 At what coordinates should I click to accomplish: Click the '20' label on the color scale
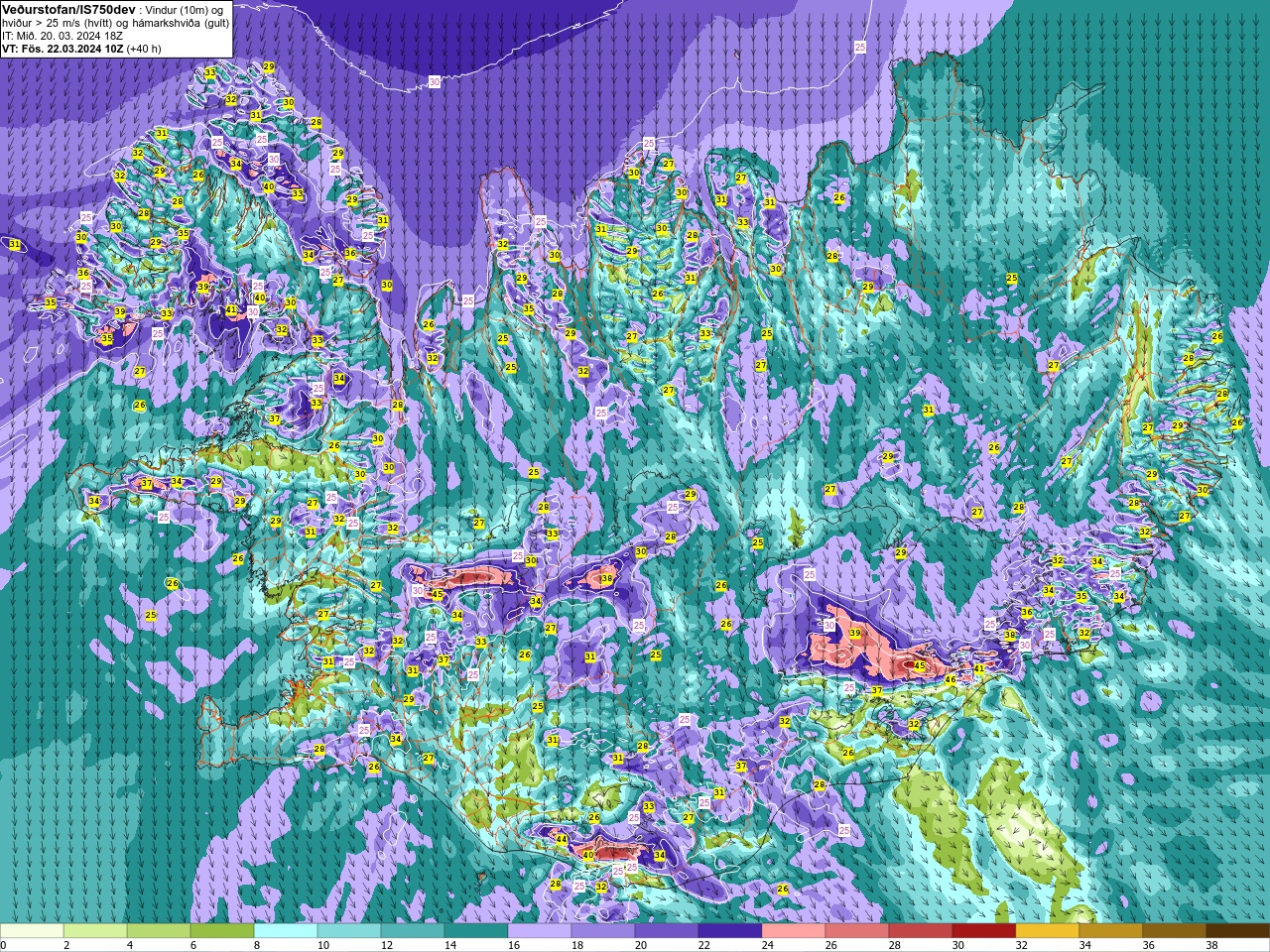(640, 945)
